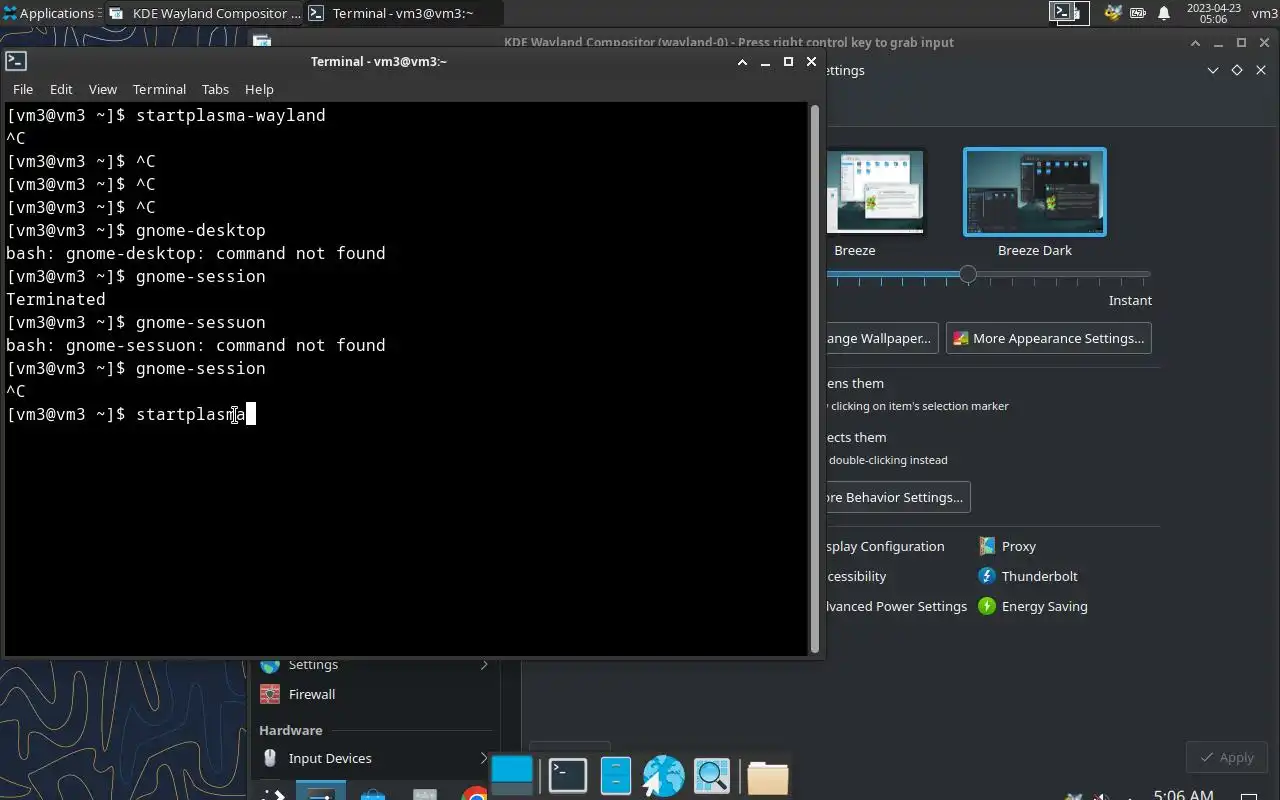Adjust the animation speed slider handle

968,274
